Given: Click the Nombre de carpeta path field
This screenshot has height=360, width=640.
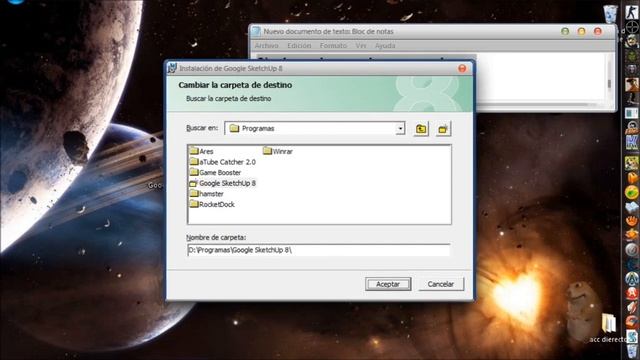Looking at the screenshot, I should [318, 250].
